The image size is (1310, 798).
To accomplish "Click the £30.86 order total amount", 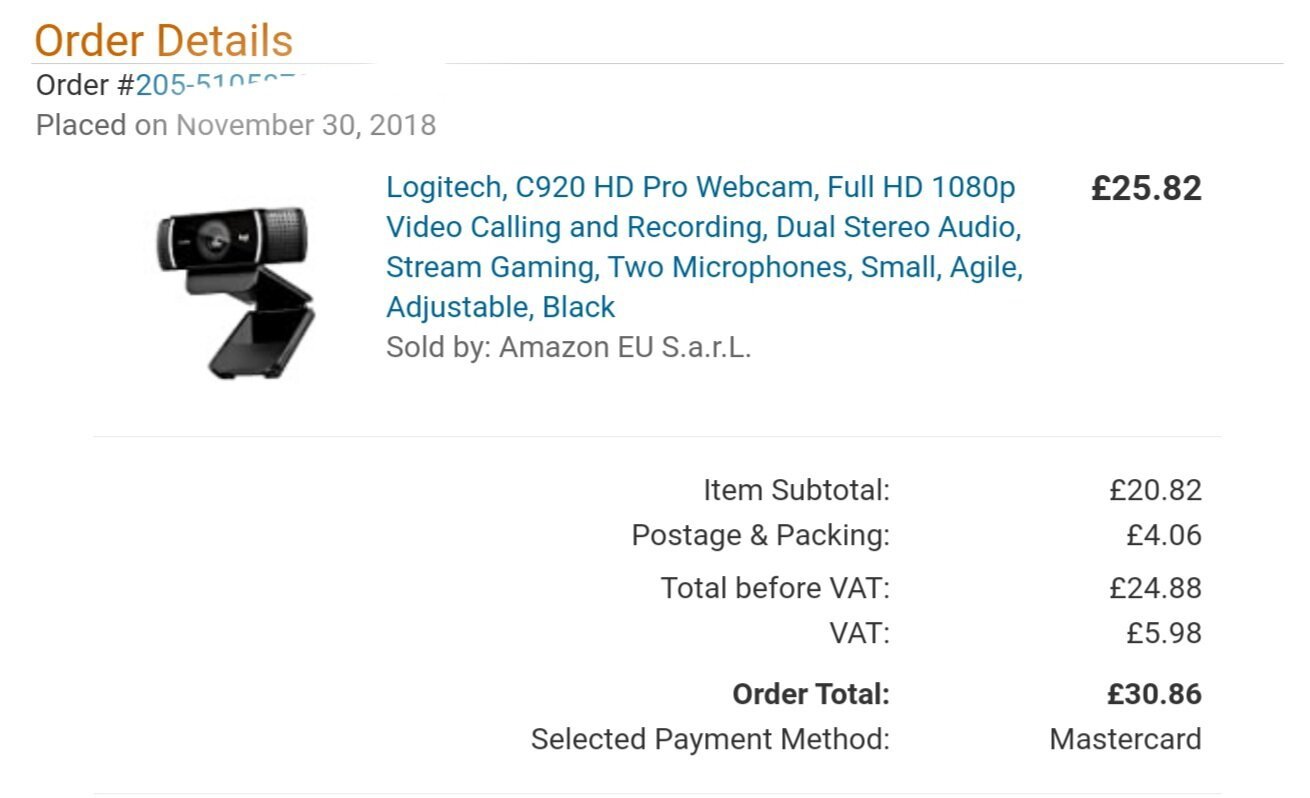I will click(1154, 694).
